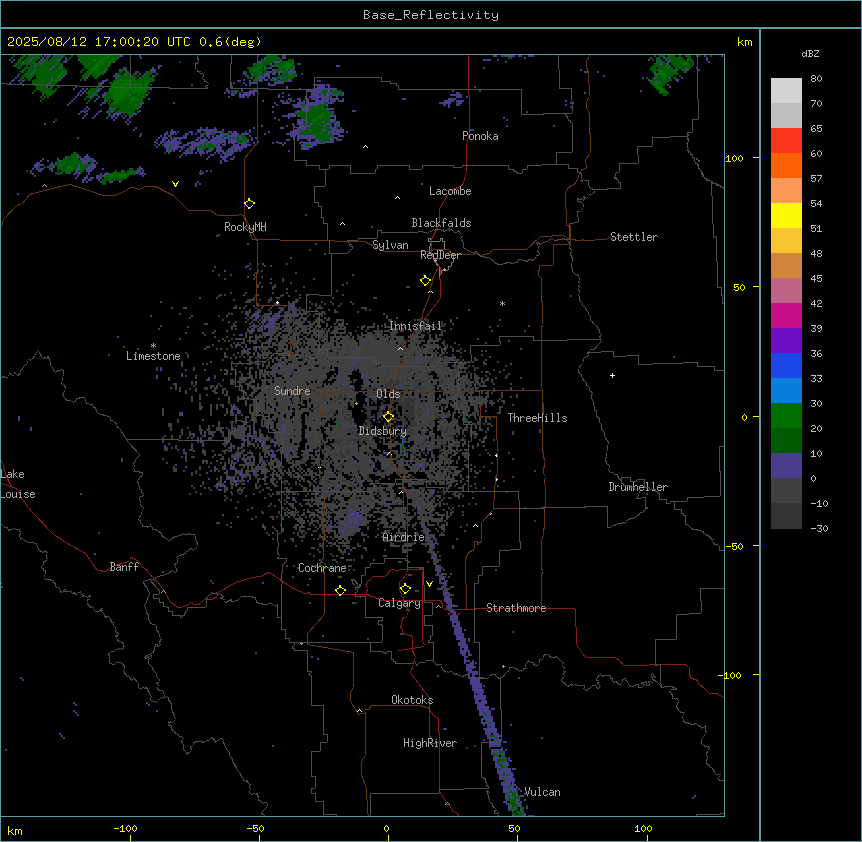
Task: Select the pink 42-45 dBZ legend color
Action: tap(786, 291)
